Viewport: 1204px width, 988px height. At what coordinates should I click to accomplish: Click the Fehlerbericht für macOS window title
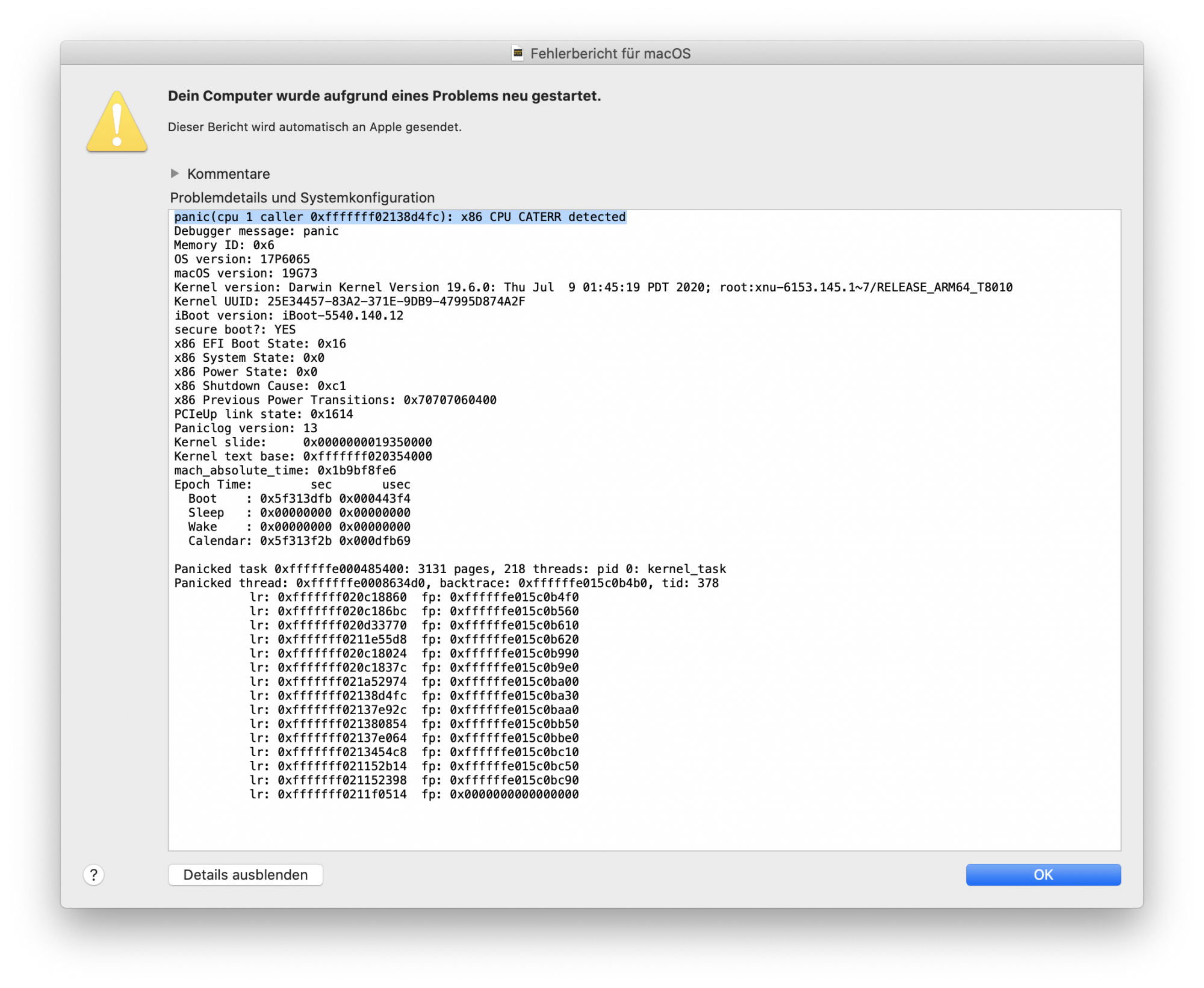(x=610, y=54)
